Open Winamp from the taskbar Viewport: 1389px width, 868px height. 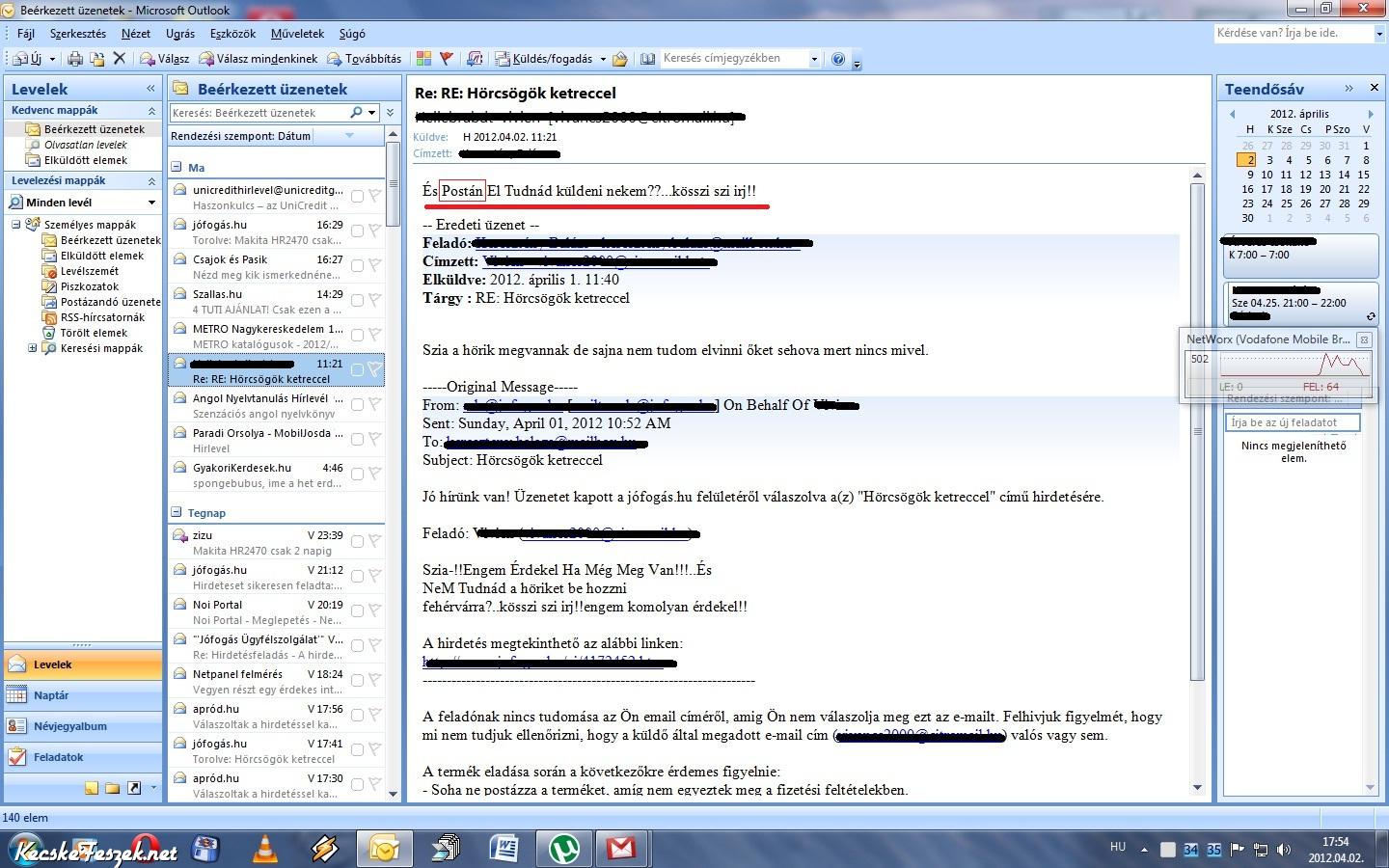pos(325,849)
